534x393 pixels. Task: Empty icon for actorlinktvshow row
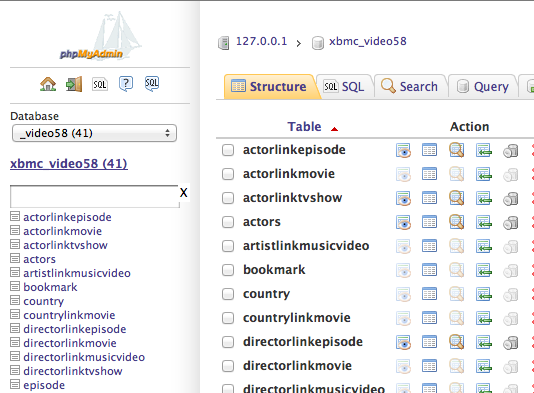click(x=511, y=199)
